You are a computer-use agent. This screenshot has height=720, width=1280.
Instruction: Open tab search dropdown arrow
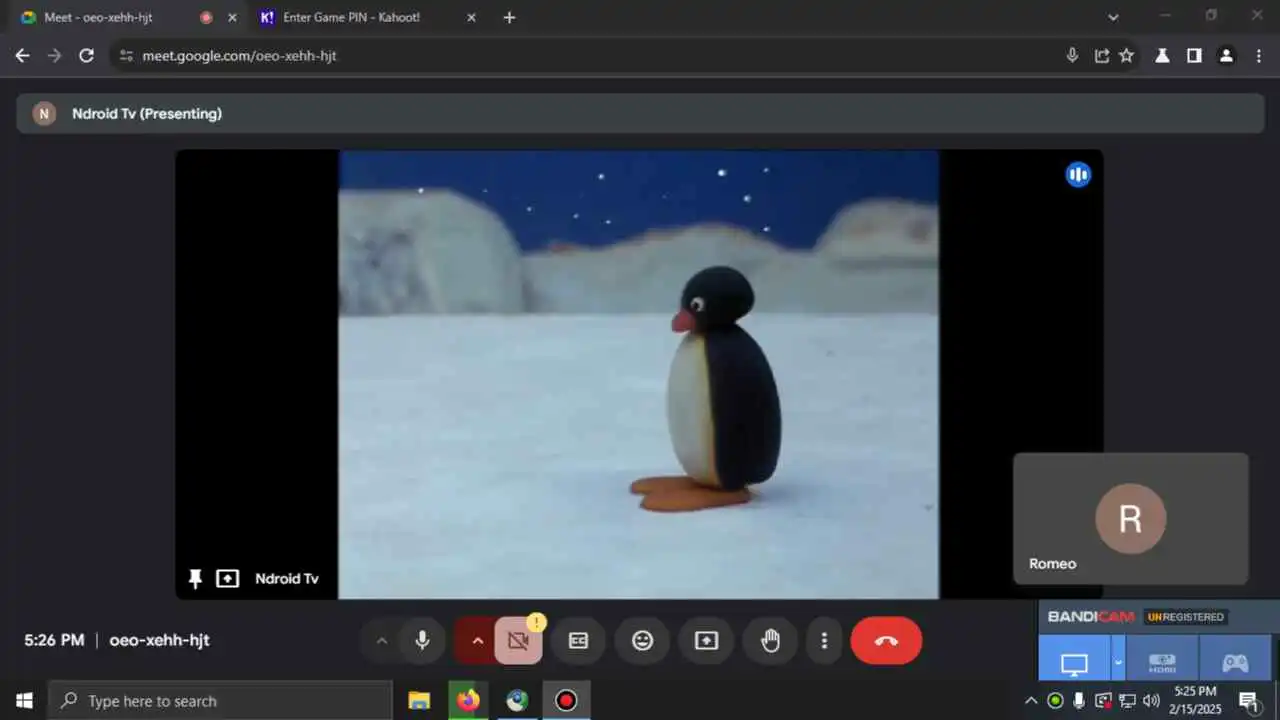pyautogui.click(x=1114, y=17)
